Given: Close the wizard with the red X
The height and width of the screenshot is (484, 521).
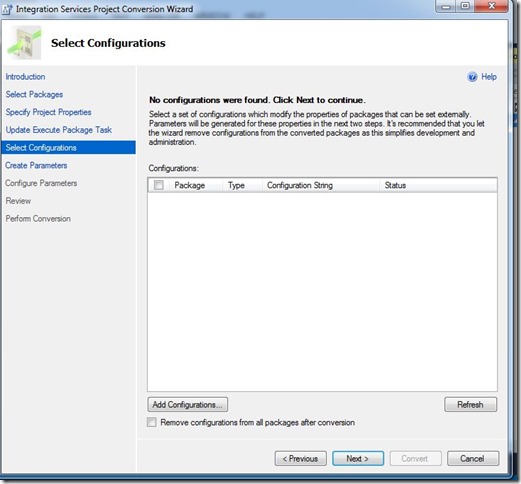Looking at the screenshot, I should pyautogui.click(x=491, y=6).
